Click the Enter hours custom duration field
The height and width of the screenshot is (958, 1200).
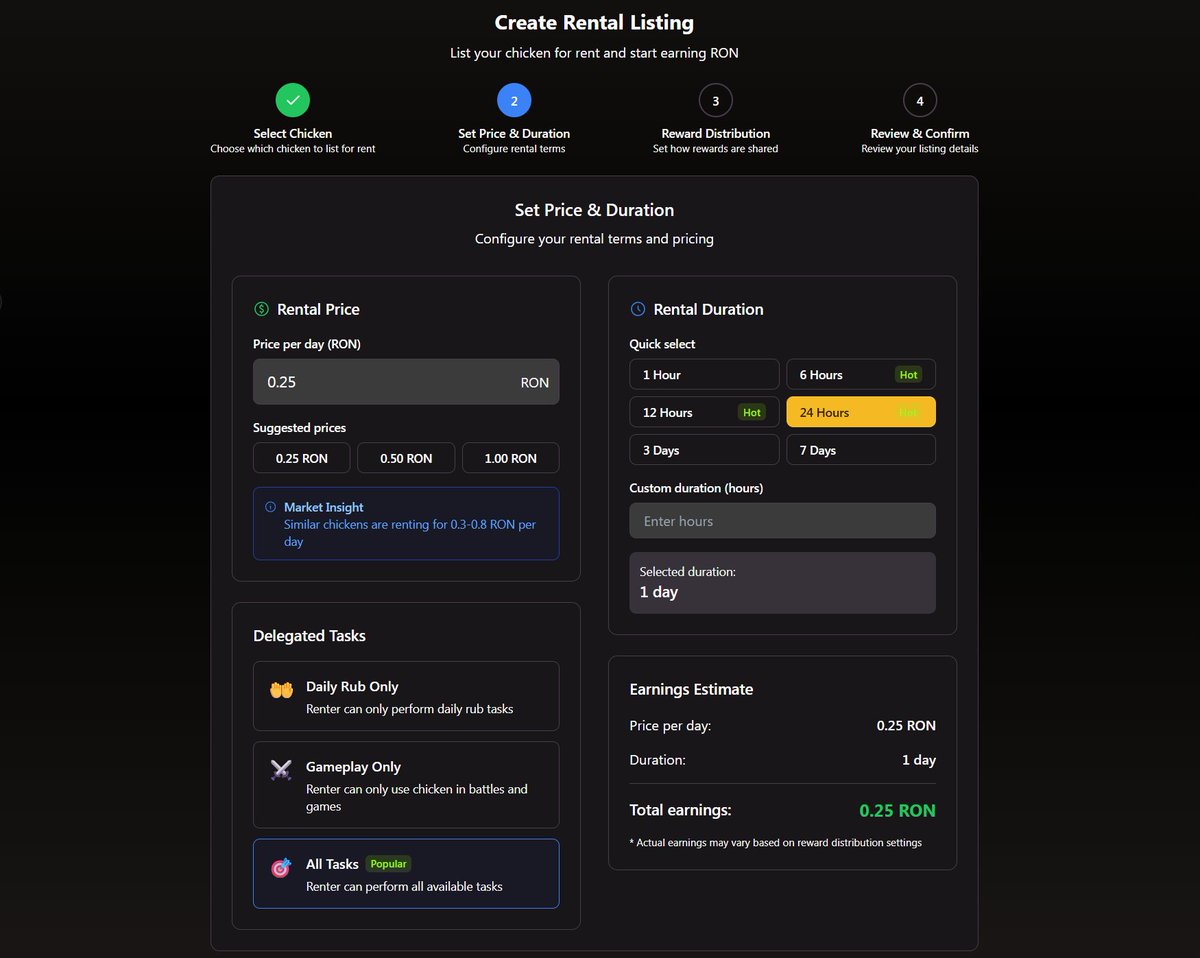[782, 521]
